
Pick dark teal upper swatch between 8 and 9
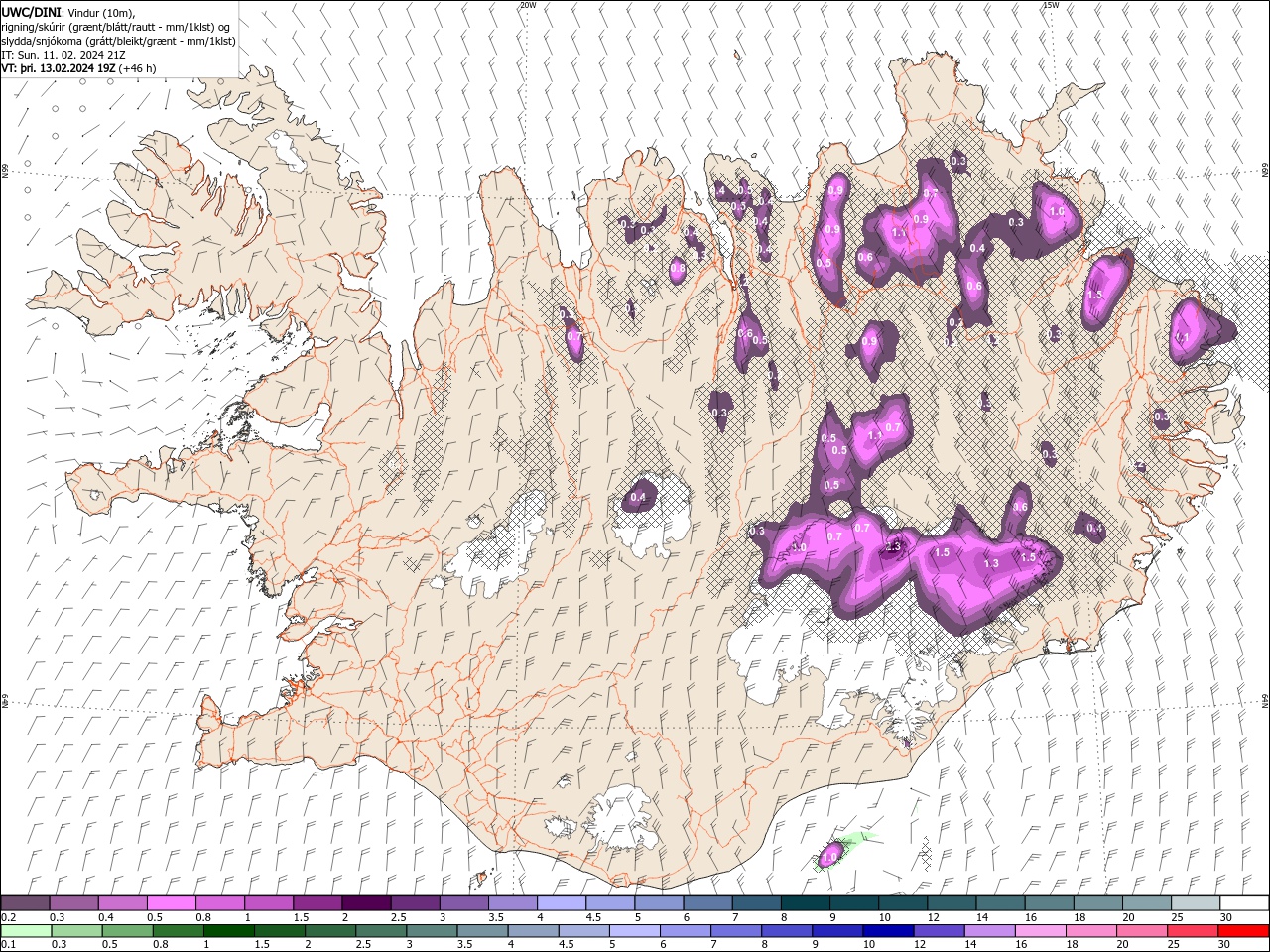pos(805,903)
